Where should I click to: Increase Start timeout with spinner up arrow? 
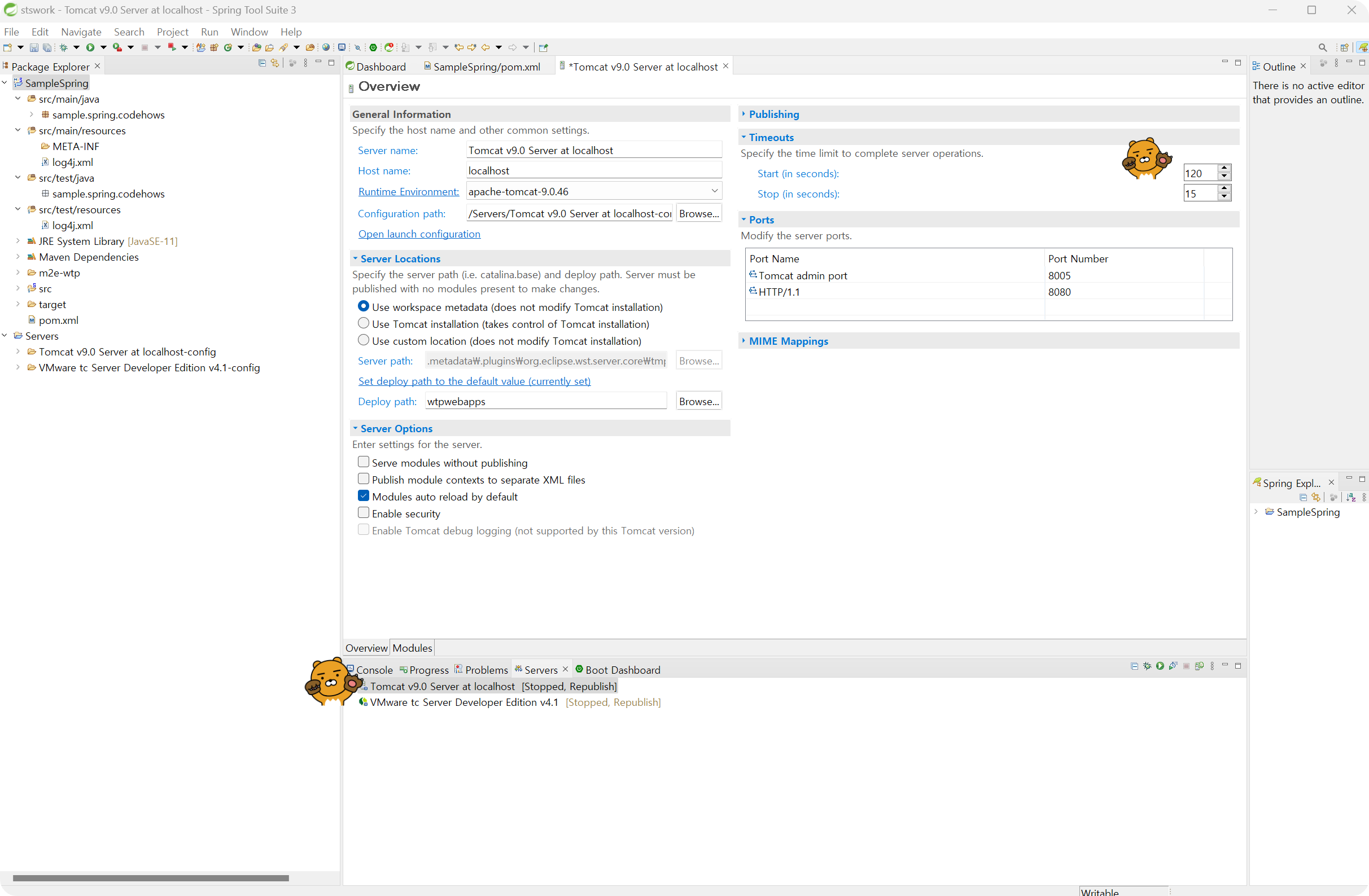(x=1224, y=168)
